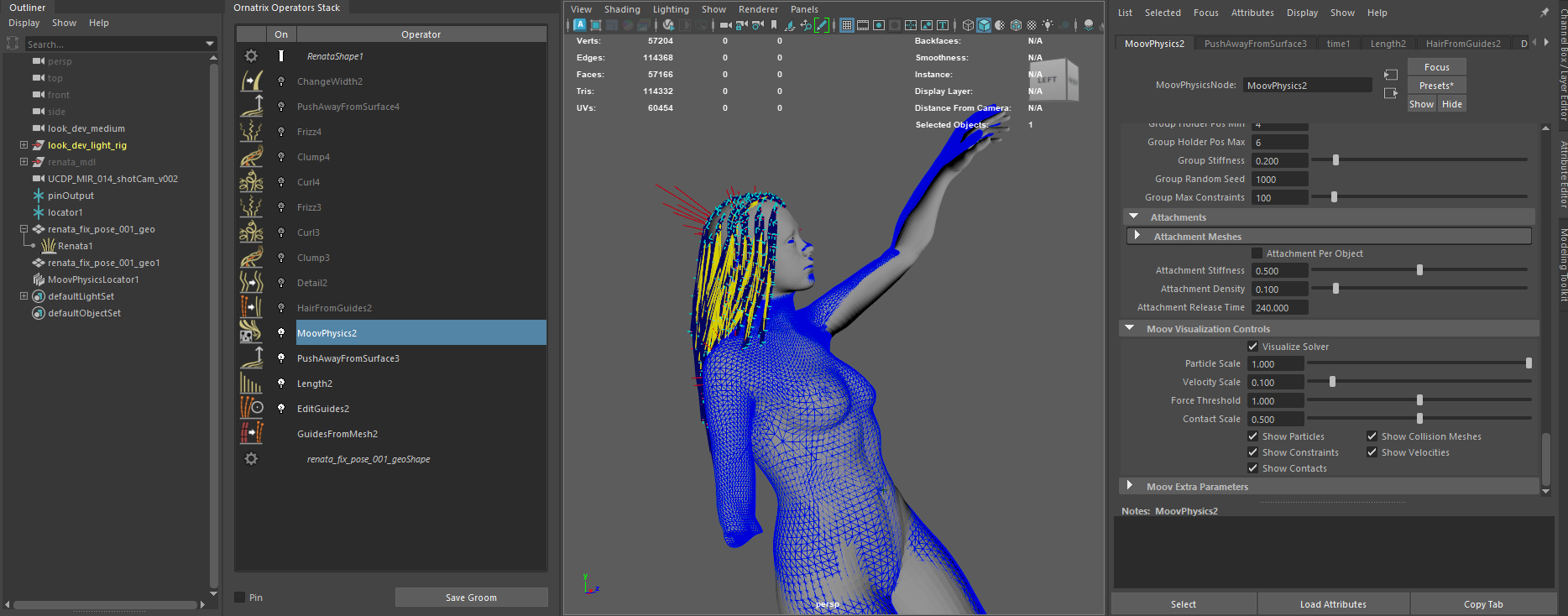Enable wireframe on shaded cube icon
The image size is (1568, 616).
[1016, 25]
